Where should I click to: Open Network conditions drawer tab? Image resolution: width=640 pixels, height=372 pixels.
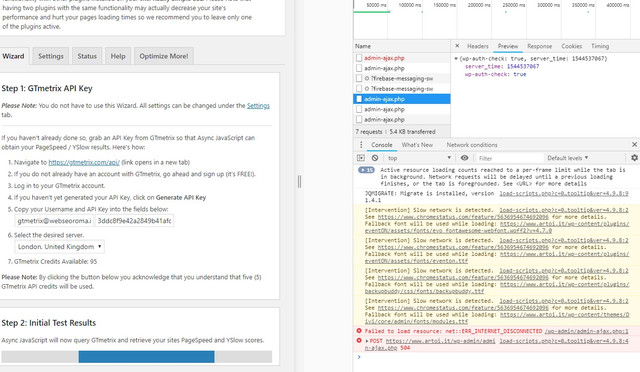pyautogui.click(x=472, y=145)
